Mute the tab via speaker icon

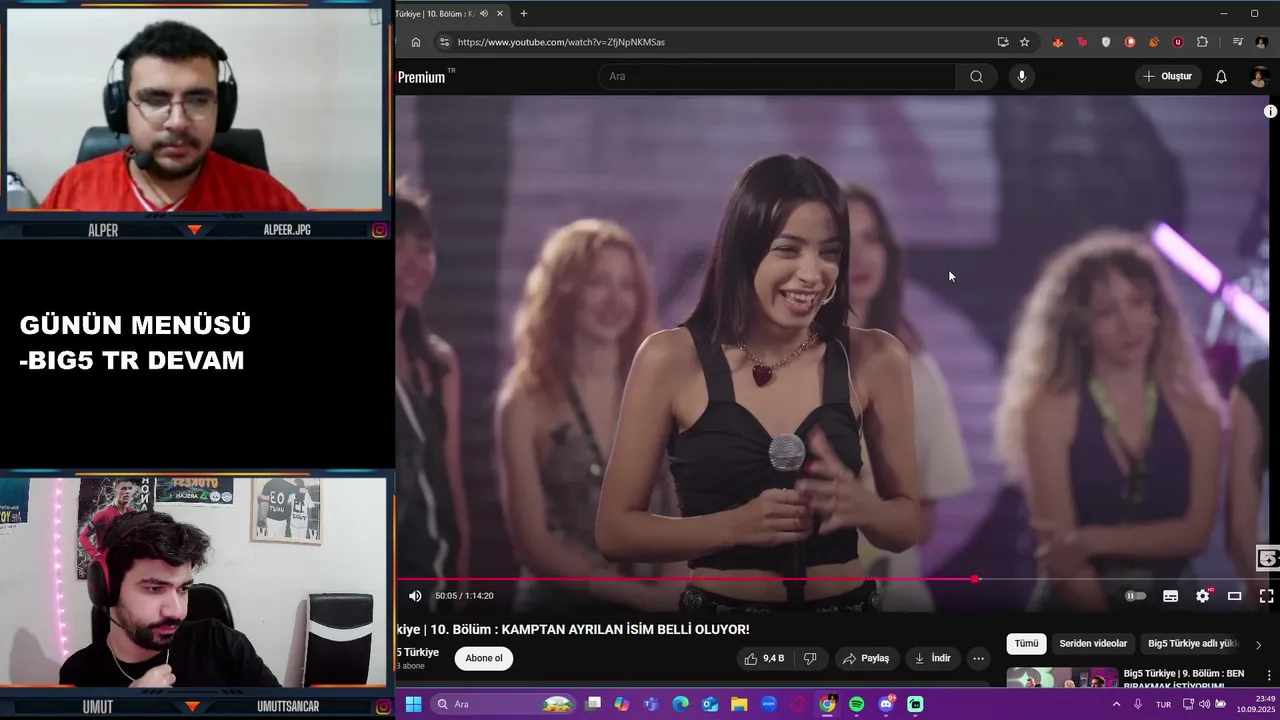pos(484,14)
